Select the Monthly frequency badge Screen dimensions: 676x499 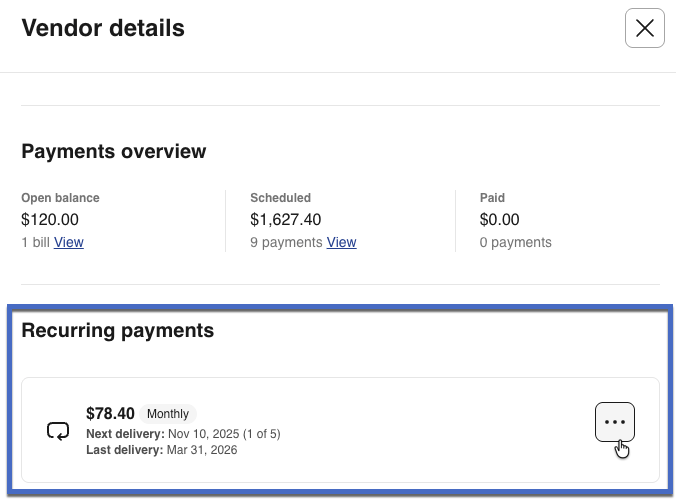pyautogui.click(x=168, y=413)
